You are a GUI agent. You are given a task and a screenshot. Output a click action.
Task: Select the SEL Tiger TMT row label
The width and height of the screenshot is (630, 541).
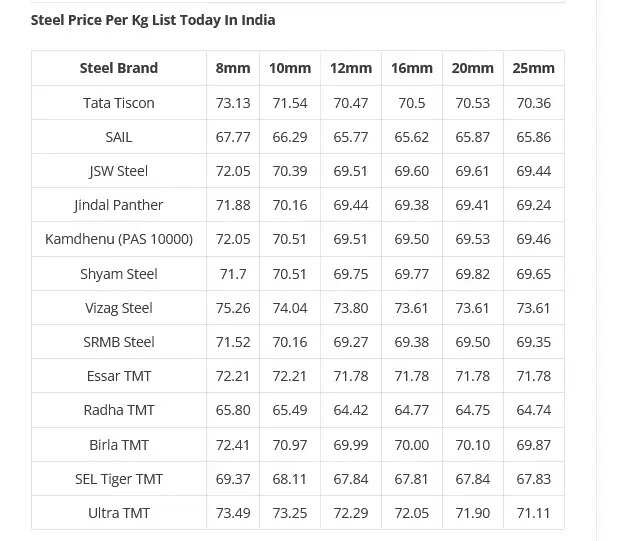pyautogui.click(x=119, y=479)
